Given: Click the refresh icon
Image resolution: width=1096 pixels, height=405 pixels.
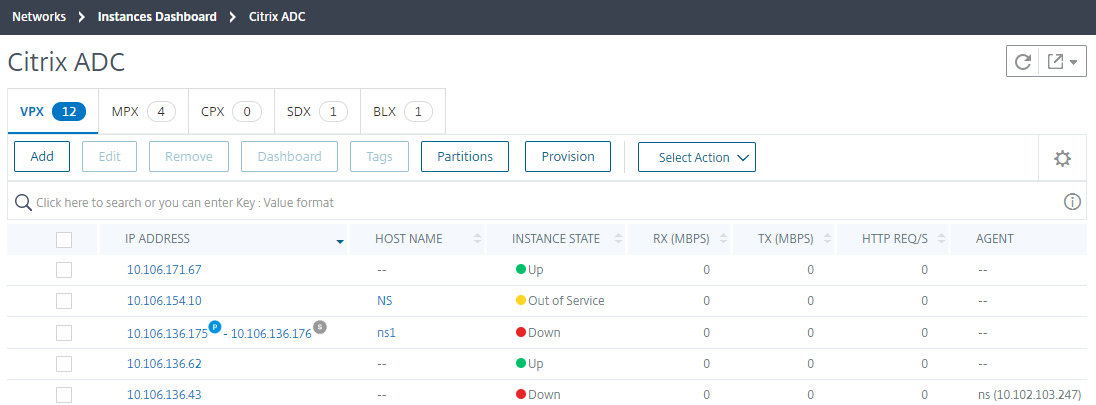Looking at the screenshot, I should click(1023, 62).
